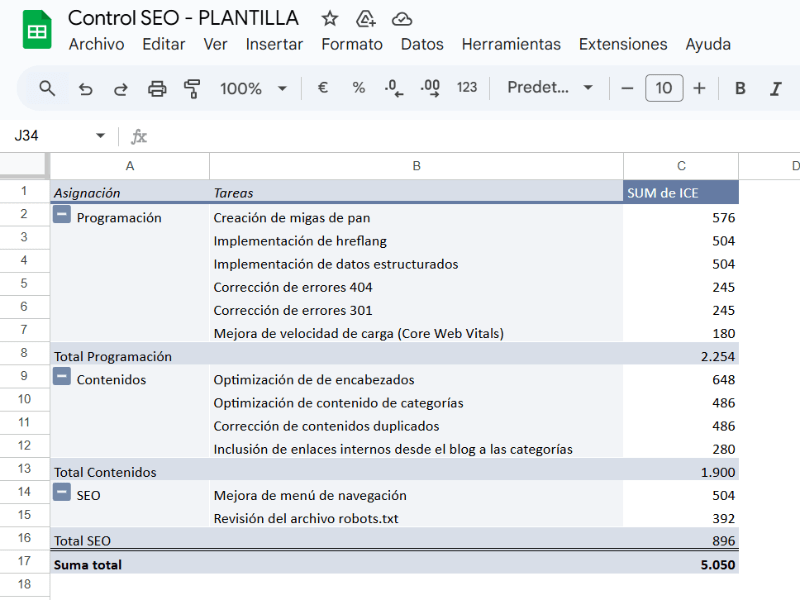This screenshot has width=800, height=600.
Task: Open the Google Sheets home icon
Action: pos(37,30)
